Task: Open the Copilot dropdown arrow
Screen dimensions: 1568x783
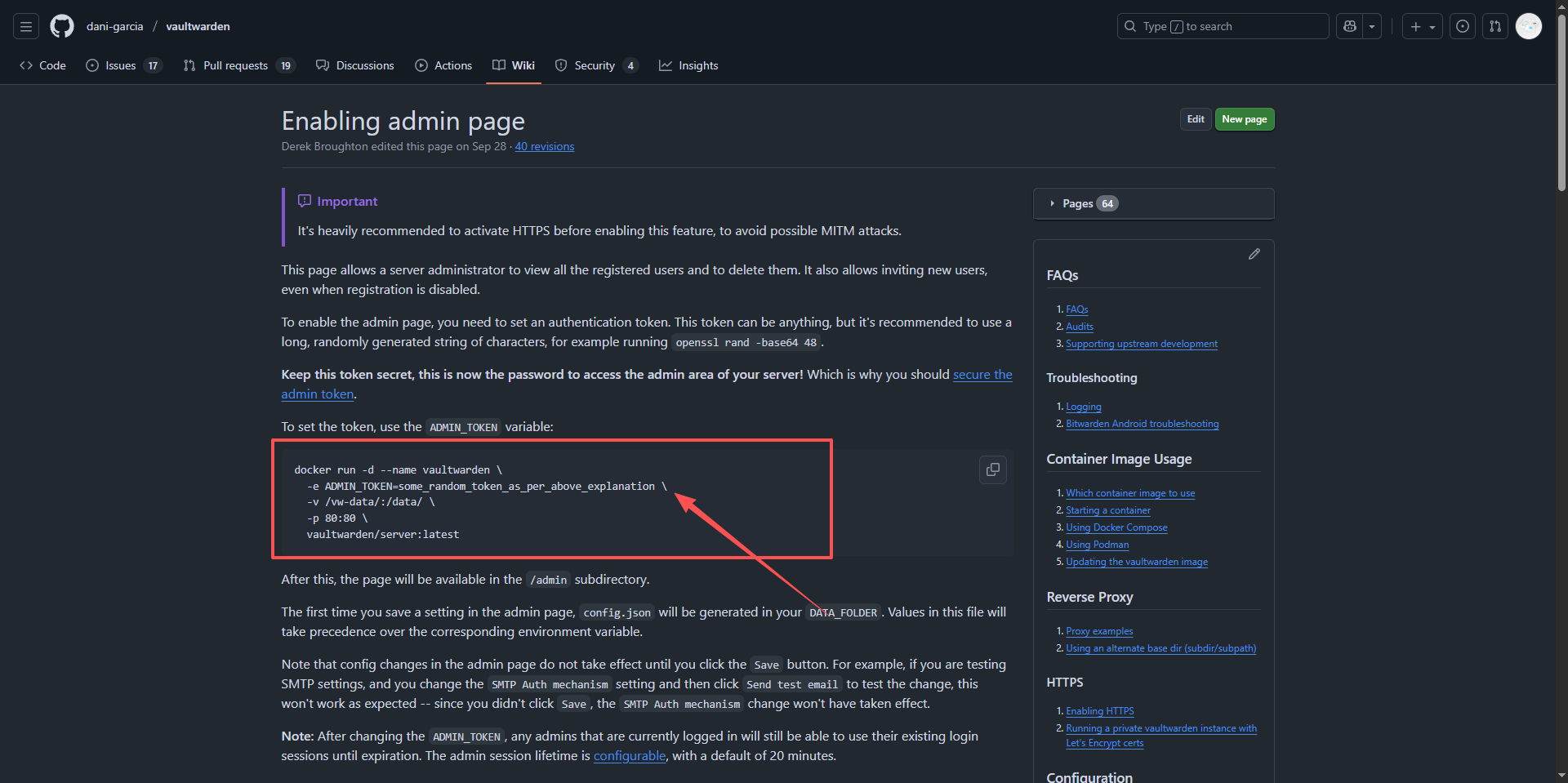Action: (1372, 26)
